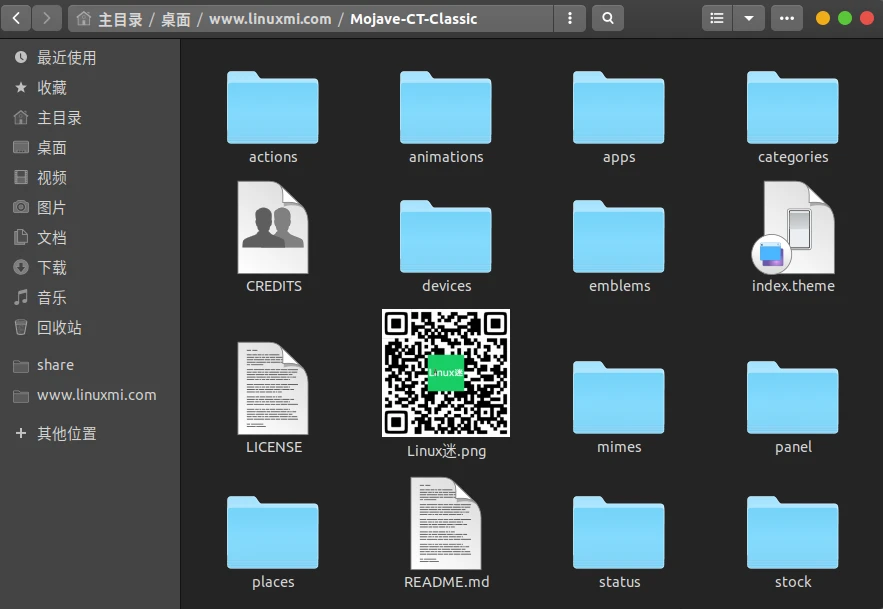This screenshot has width=883, height=609.
Task: Switch to list view
Action: [717, 19]
